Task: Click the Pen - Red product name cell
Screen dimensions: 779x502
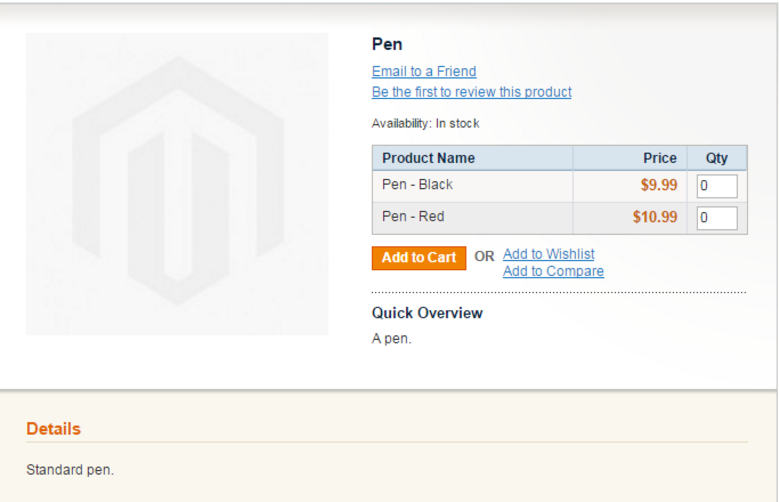Action: pos(472,218)
